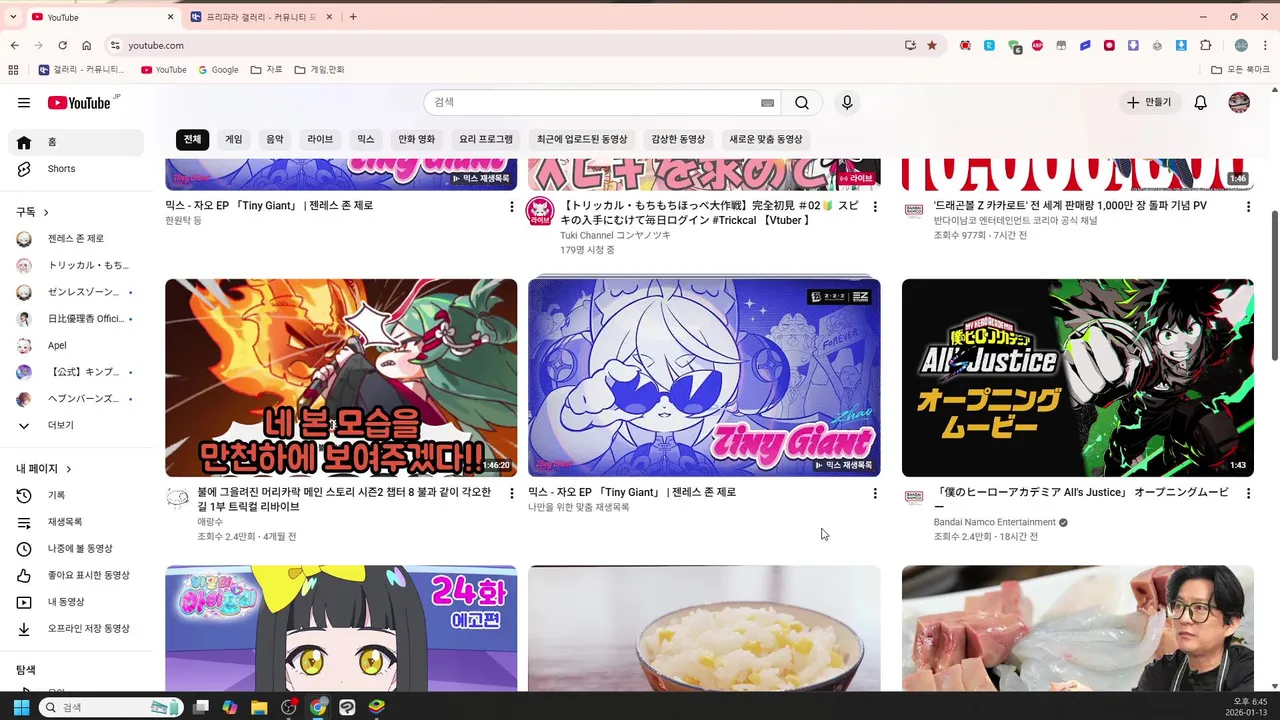Screen dimensions: 1280x720
Task: Open the account avatar menu
Action: click(x=1239, y=102)
